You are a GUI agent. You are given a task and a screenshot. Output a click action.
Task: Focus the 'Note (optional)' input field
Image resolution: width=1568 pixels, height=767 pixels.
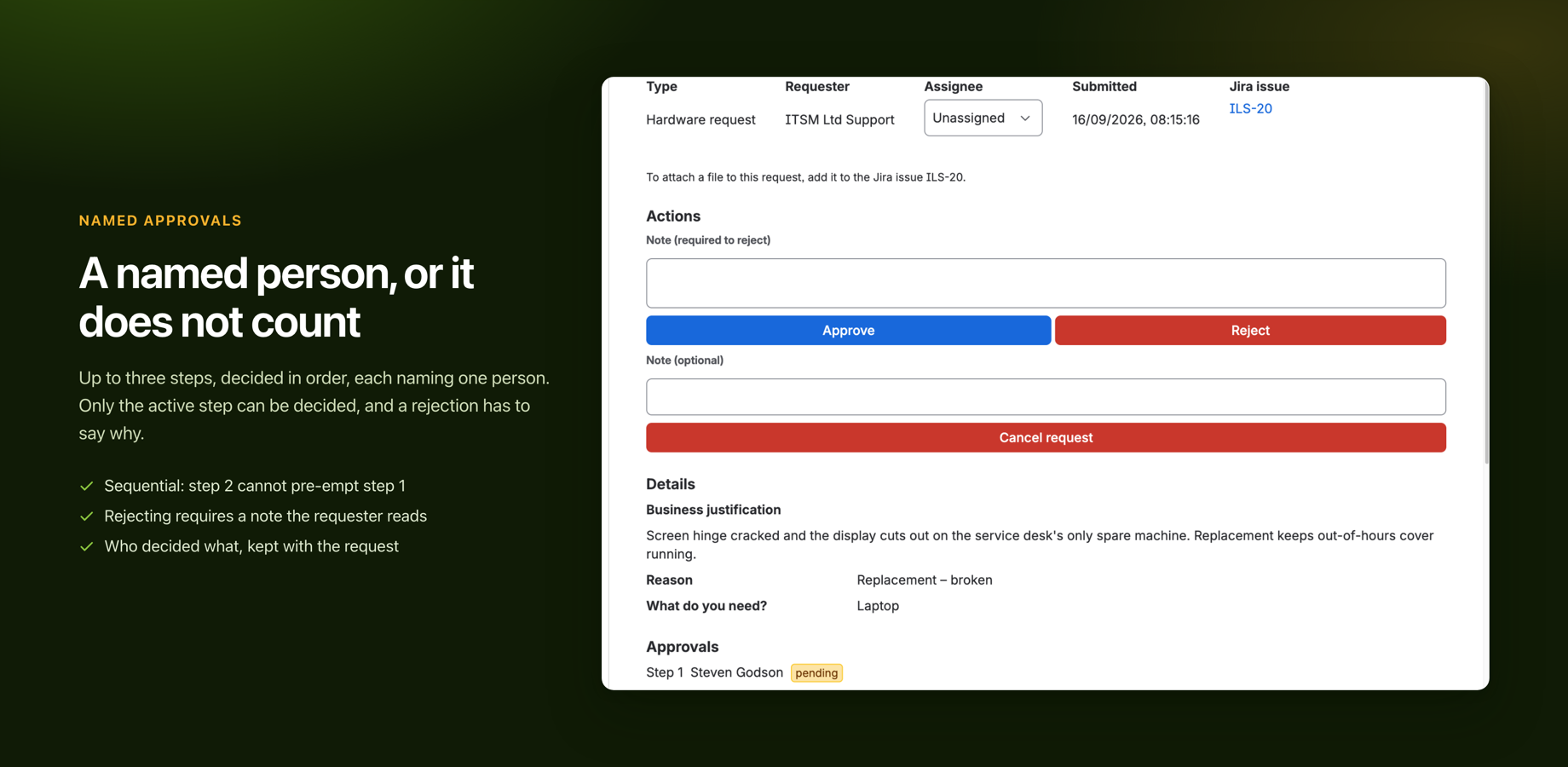[x=1046, y=397]
